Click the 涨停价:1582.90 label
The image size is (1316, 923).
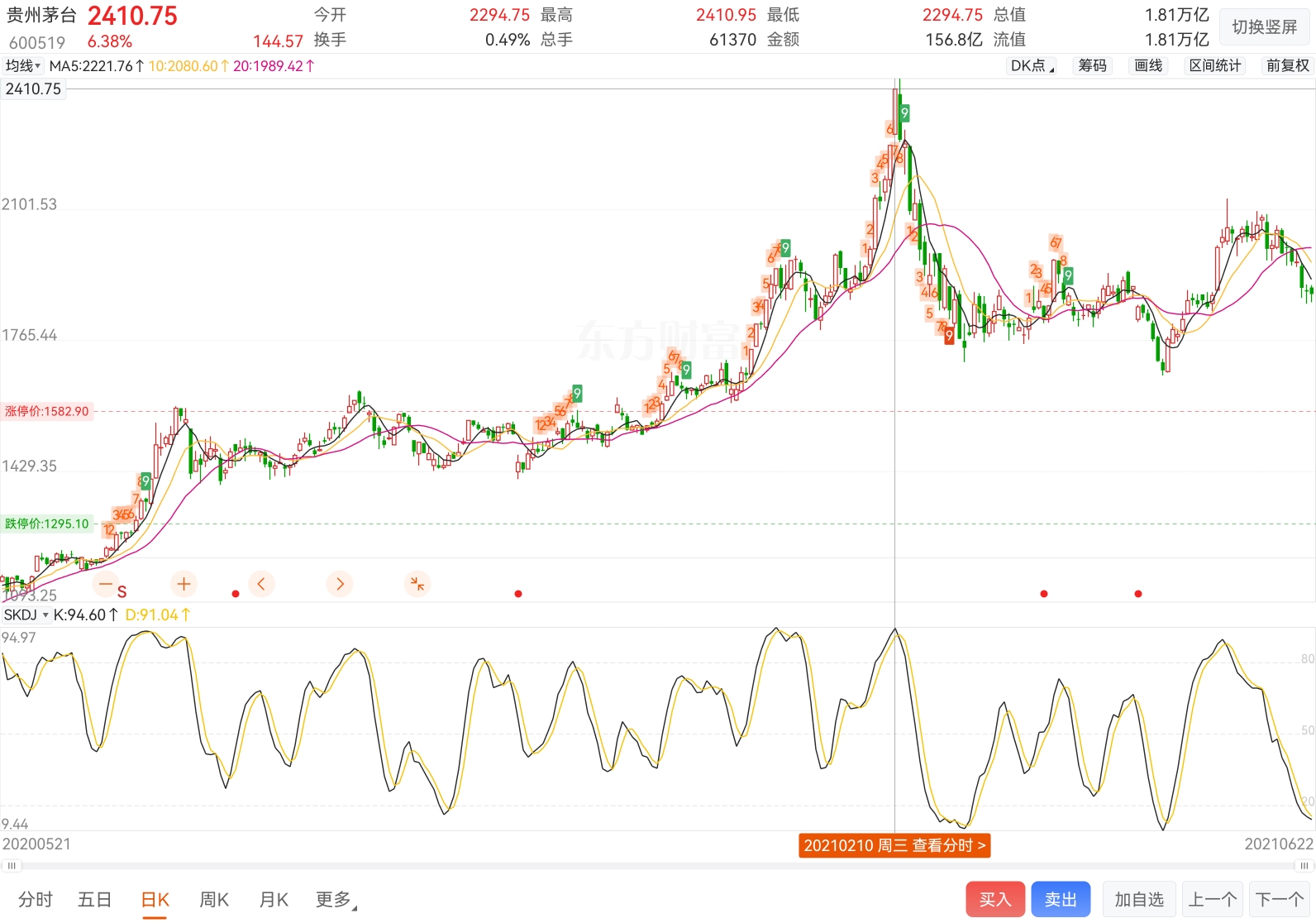click(47, 411)
